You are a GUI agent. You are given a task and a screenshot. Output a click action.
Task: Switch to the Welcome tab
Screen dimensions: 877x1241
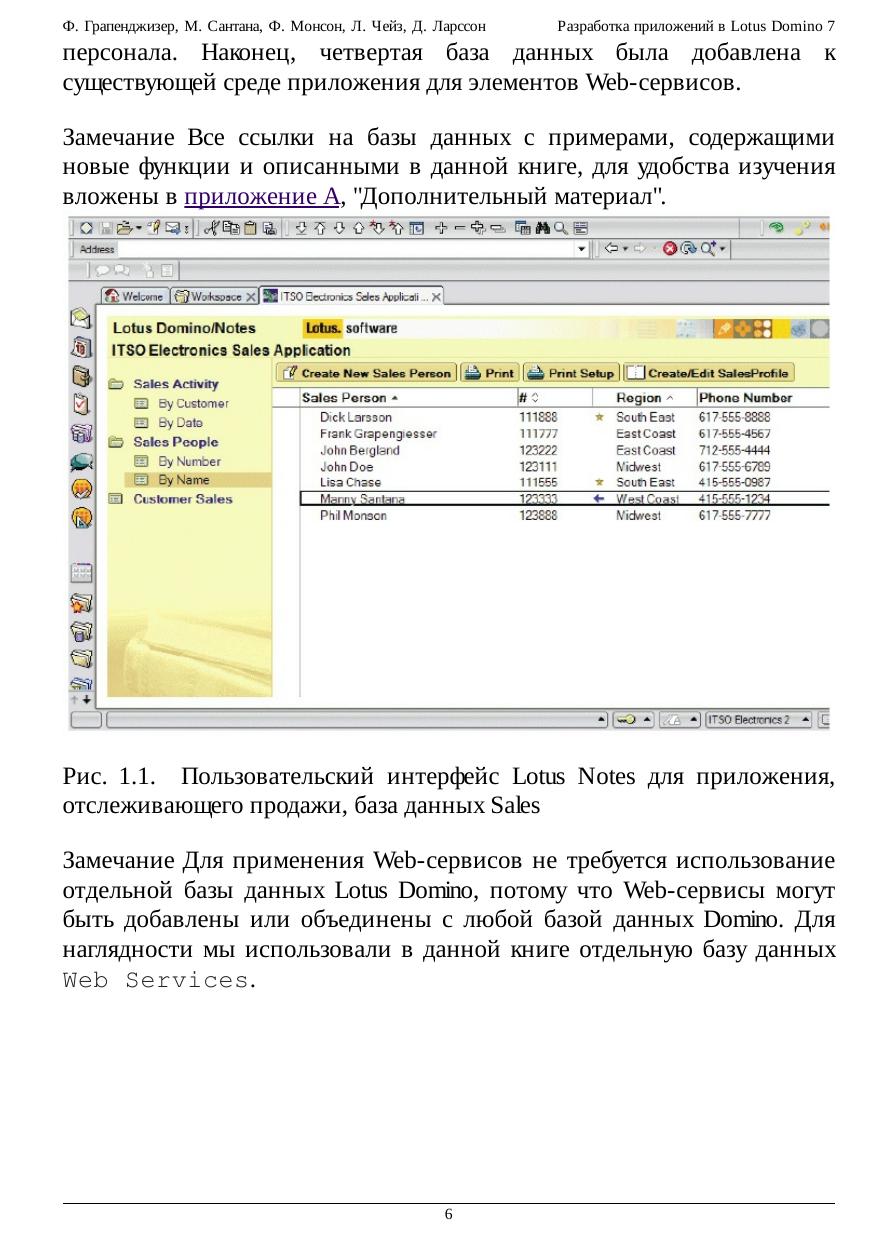[135, 297]
